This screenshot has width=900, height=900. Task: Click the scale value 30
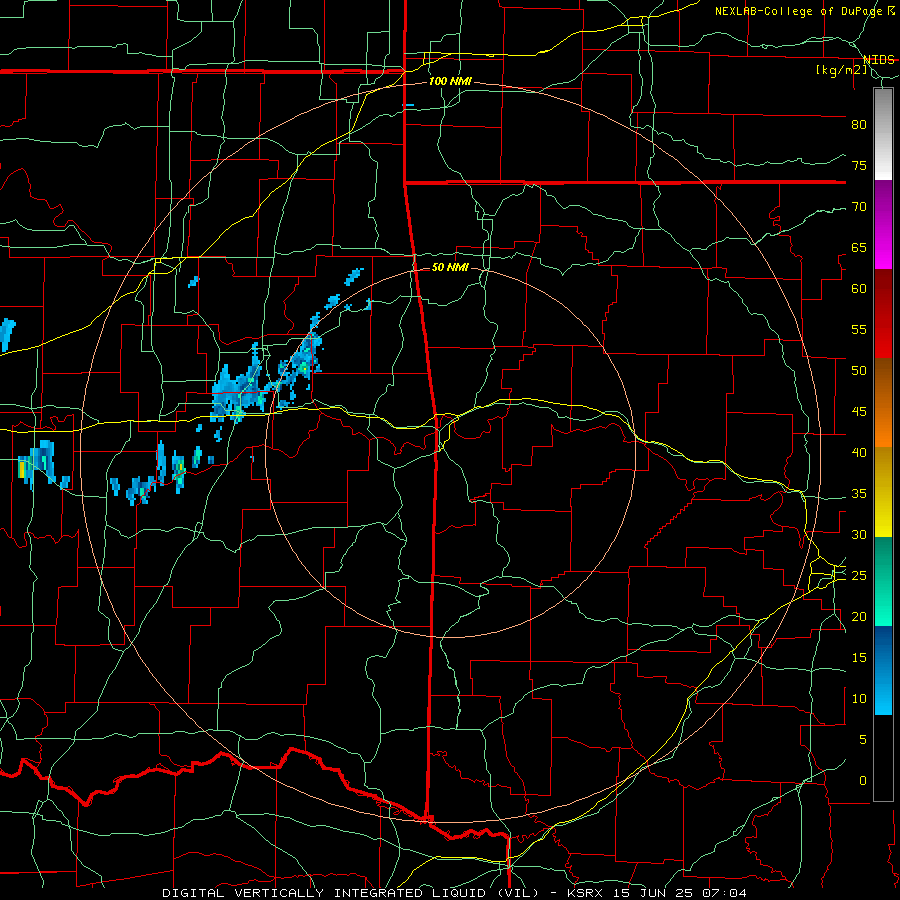pos(859,534)
